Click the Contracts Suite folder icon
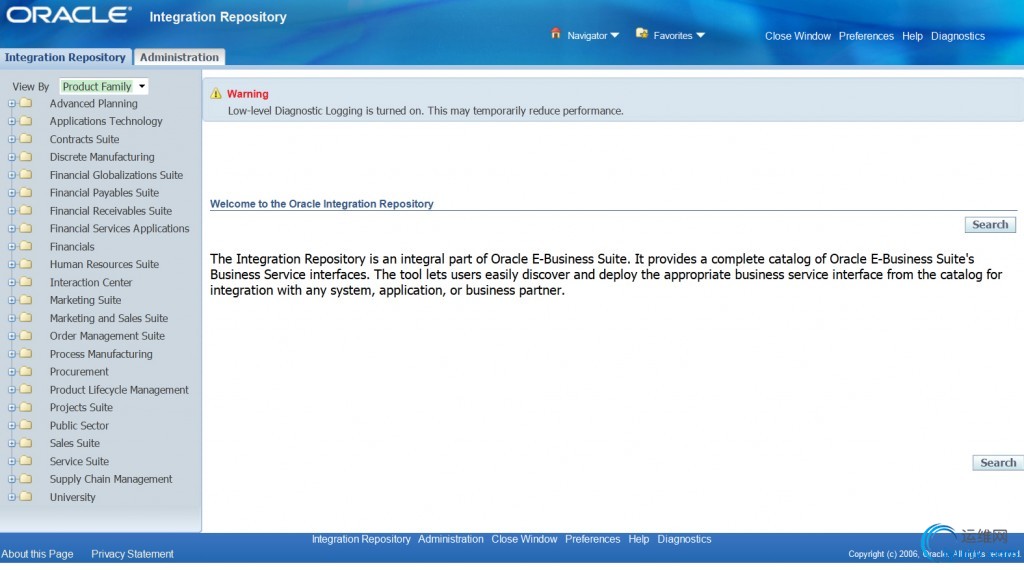The width and height of the screenshot is (1024, 570). pos(25,139)
